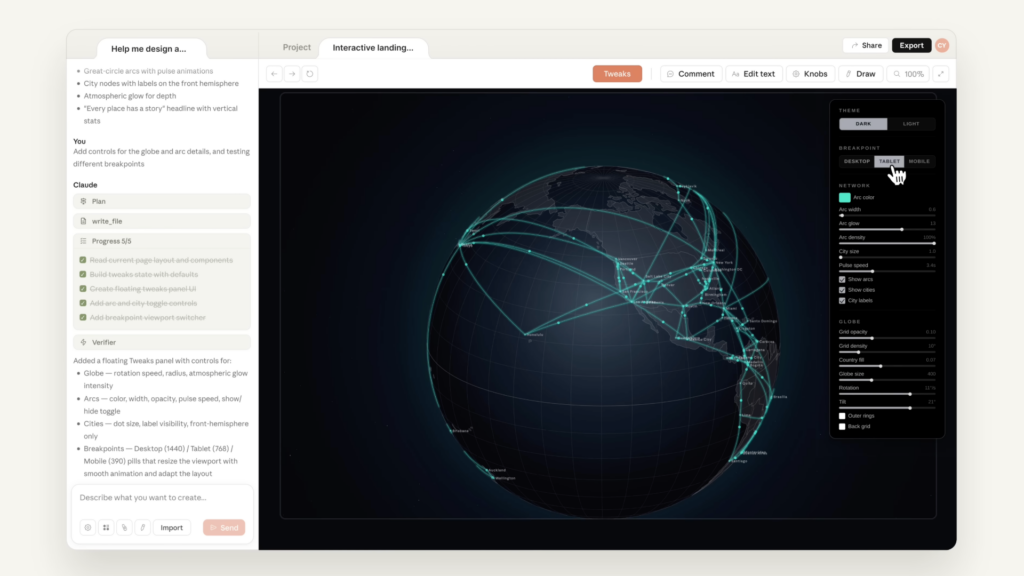This screenshot has height=576, width=1024.
Task: Select the Draw tool
Action: click(861, 74)
